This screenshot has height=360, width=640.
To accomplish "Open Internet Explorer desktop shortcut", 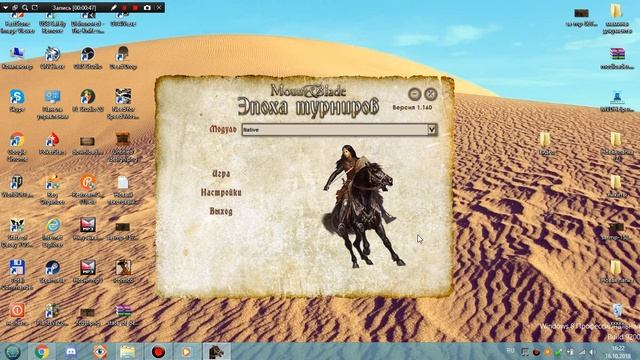I will [52, 232].
